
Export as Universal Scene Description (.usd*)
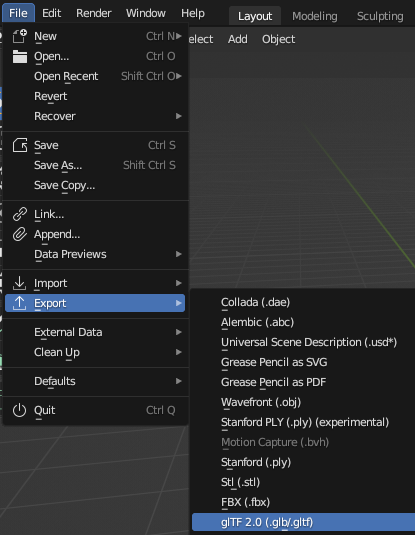pos(303,342)
